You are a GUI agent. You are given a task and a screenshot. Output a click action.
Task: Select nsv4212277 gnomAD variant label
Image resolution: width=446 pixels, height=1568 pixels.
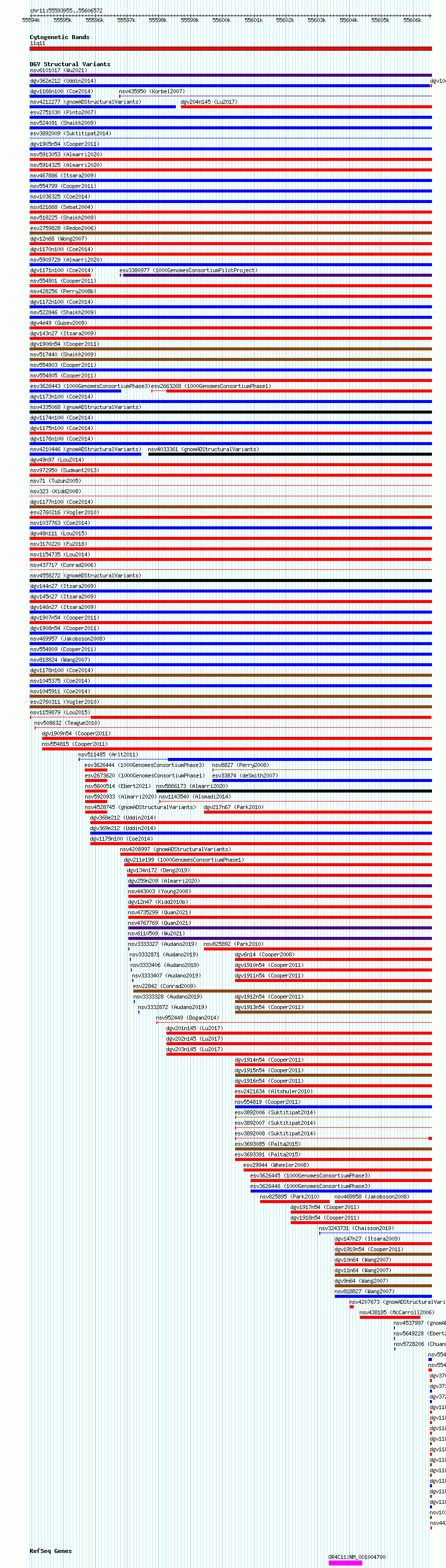(85, 102)
